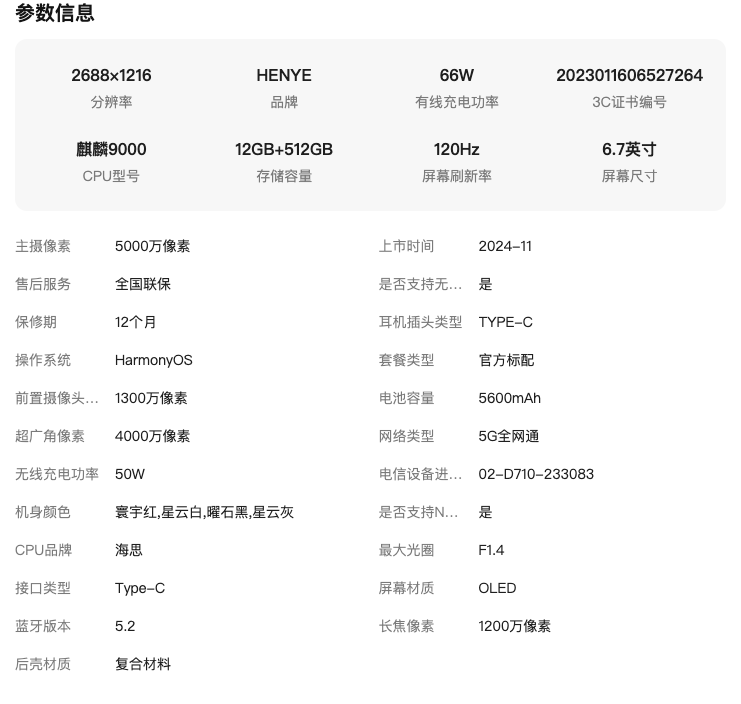The image size is (741, 704).
Task: Expand the truncated 前置摄像头… label
Action: pos(57,398)
